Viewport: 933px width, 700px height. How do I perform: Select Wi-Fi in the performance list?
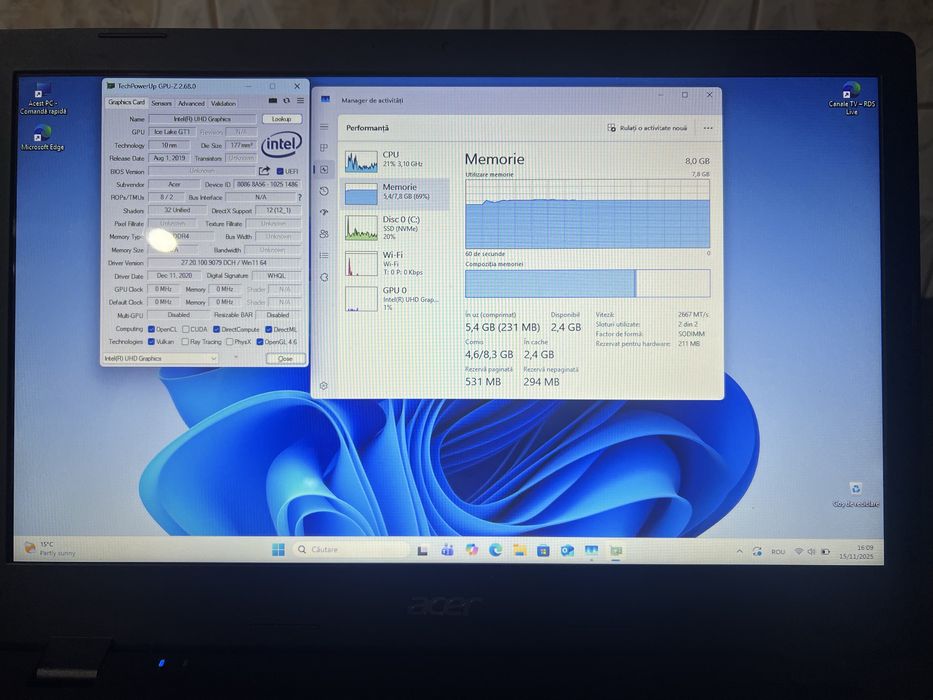395,263
